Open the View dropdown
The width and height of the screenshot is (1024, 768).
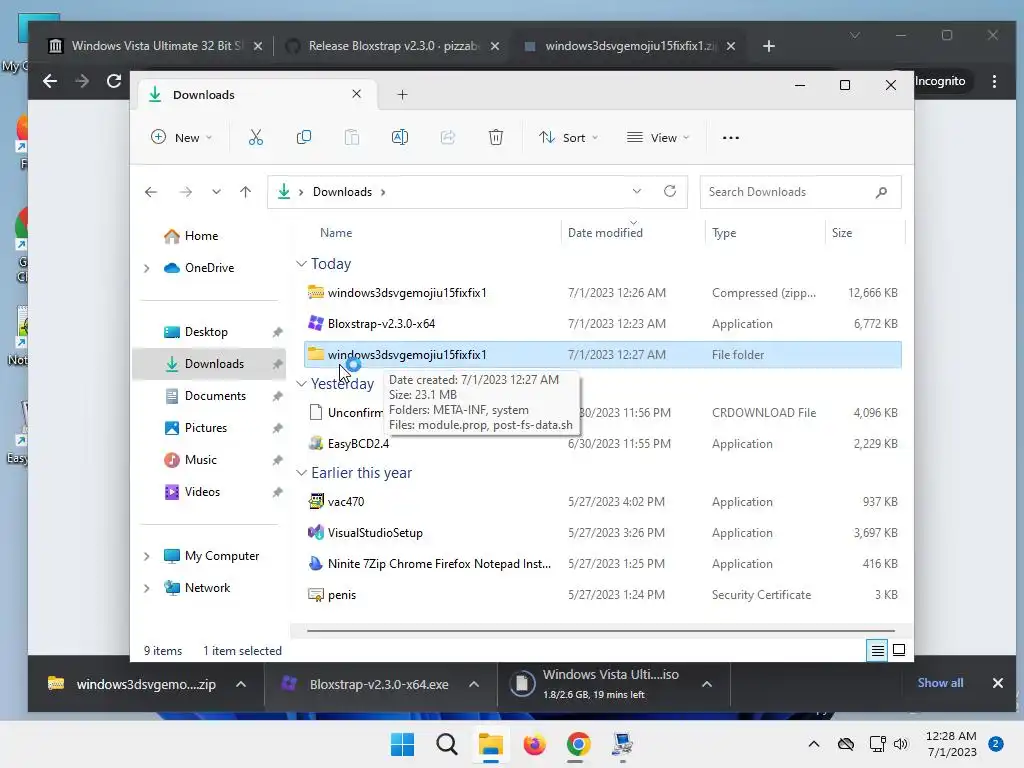[658, 138]
